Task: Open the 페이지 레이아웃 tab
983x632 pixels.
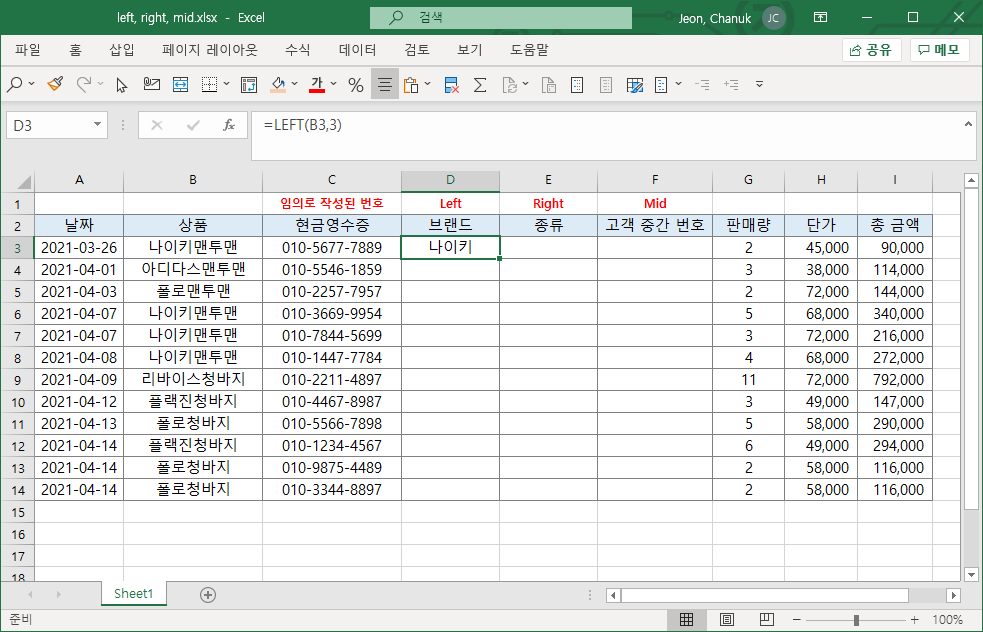Action: pyautogui.click(x=209, y=50)
